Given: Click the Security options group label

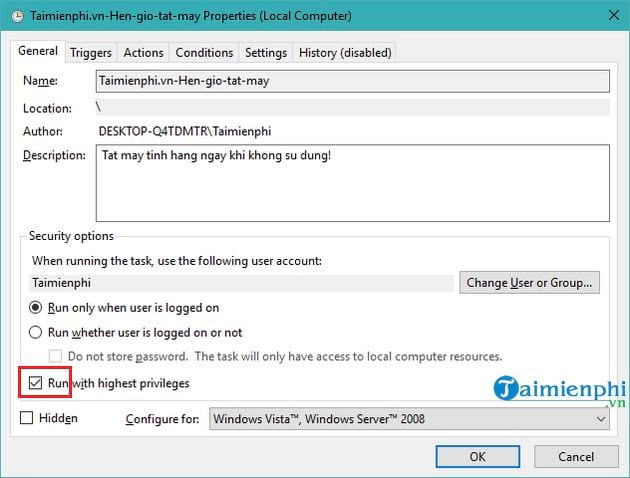Looking at the screenshot, I should tap(71, 236).
